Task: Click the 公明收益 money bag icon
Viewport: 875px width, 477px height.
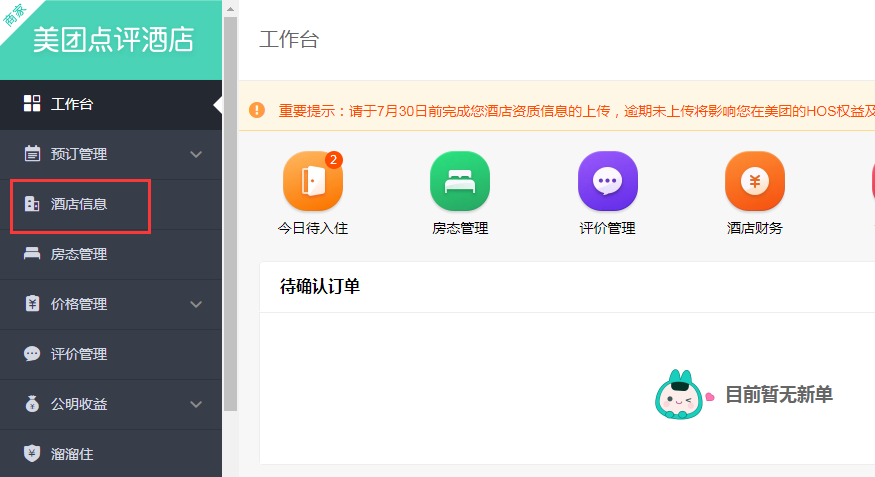Action: (32, 403)
